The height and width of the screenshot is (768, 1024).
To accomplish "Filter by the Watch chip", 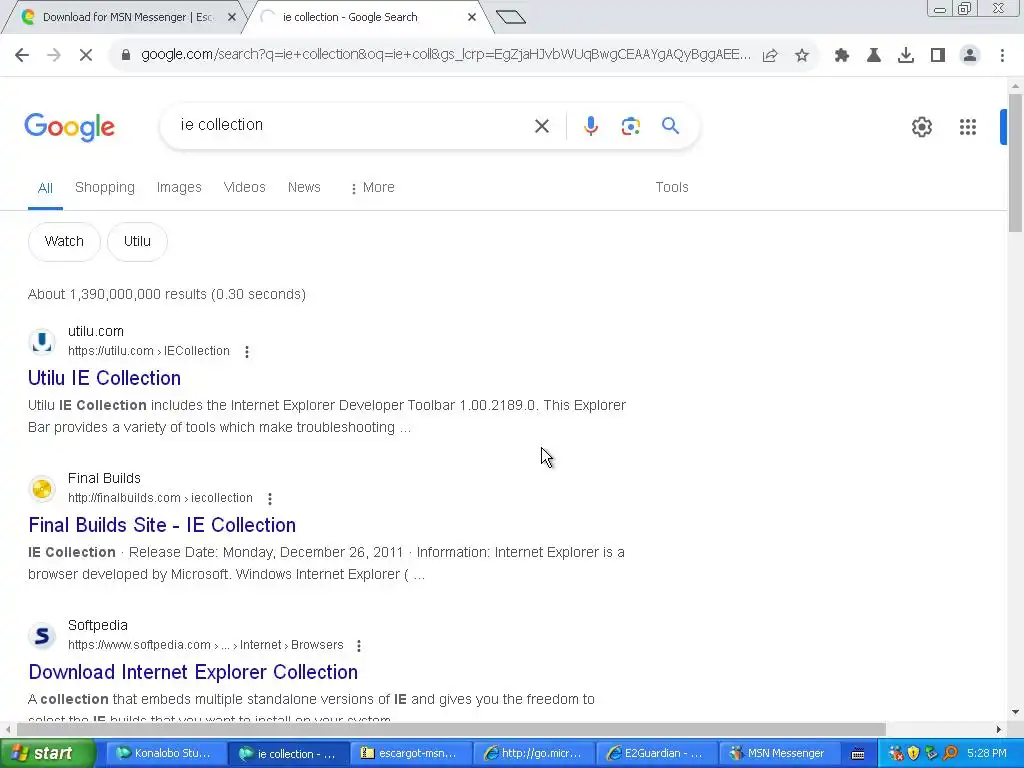I will (64, 242).
